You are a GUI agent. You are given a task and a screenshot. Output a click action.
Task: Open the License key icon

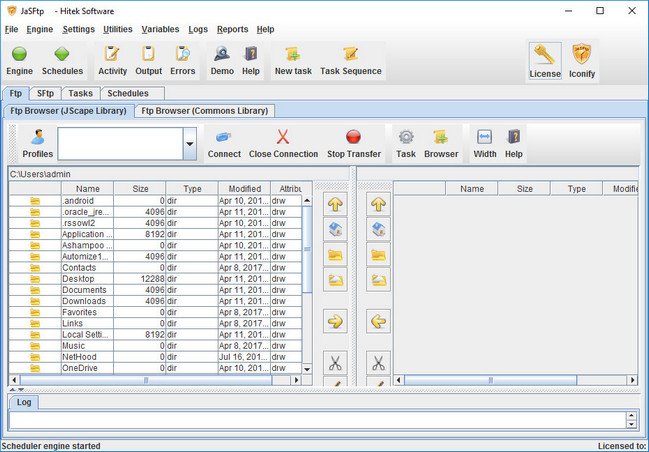pos(545,55)
